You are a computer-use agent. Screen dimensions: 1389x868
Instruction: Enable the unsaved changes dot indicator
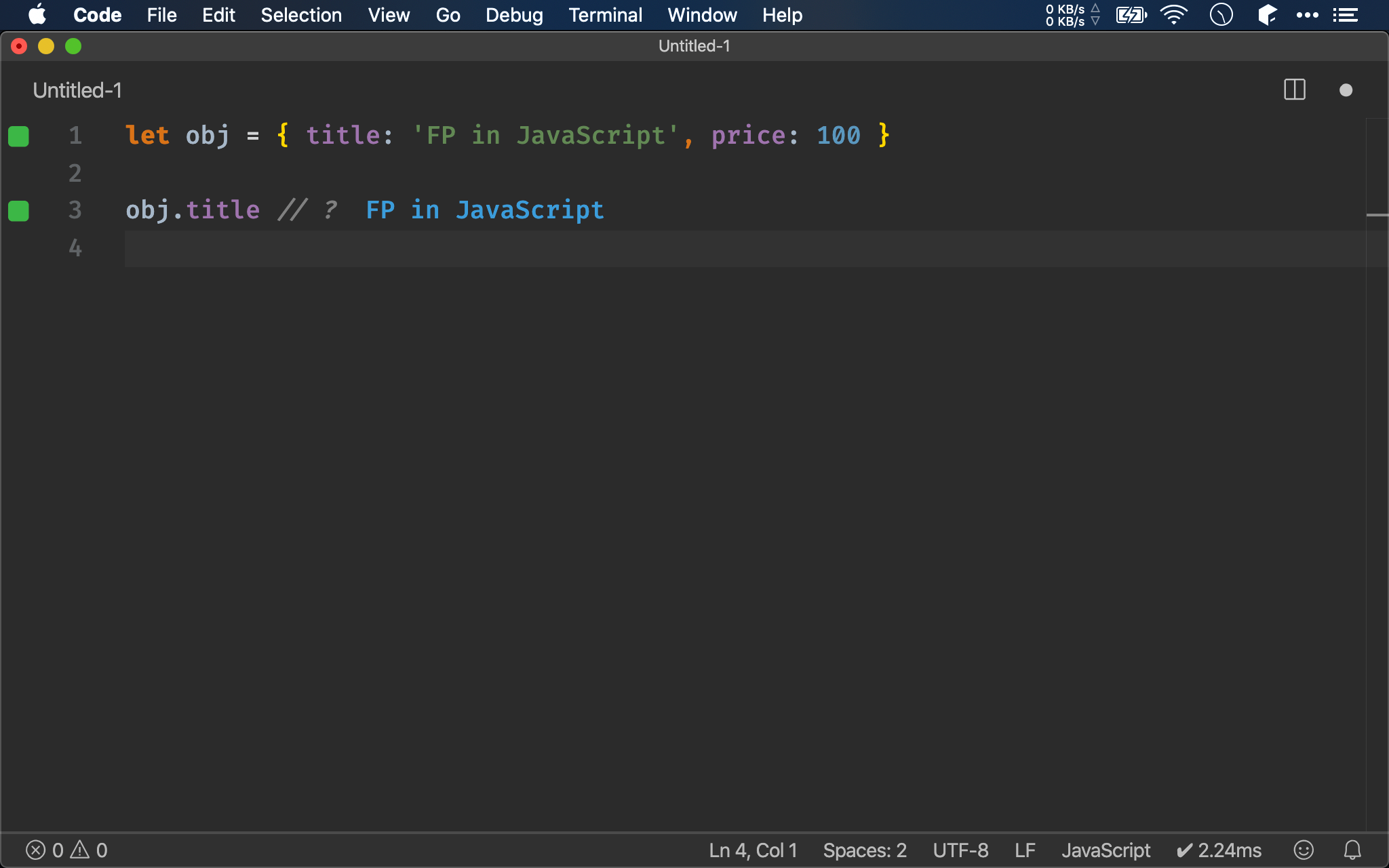pos(1346,91)
